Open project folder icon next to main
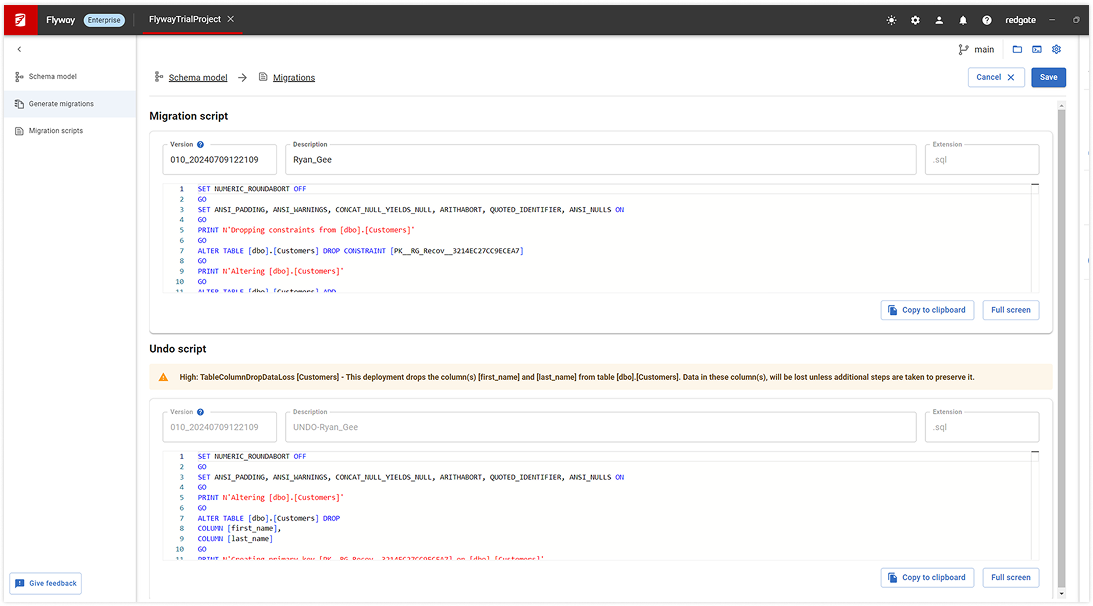1093x606 pixels. click(1017, 49)
